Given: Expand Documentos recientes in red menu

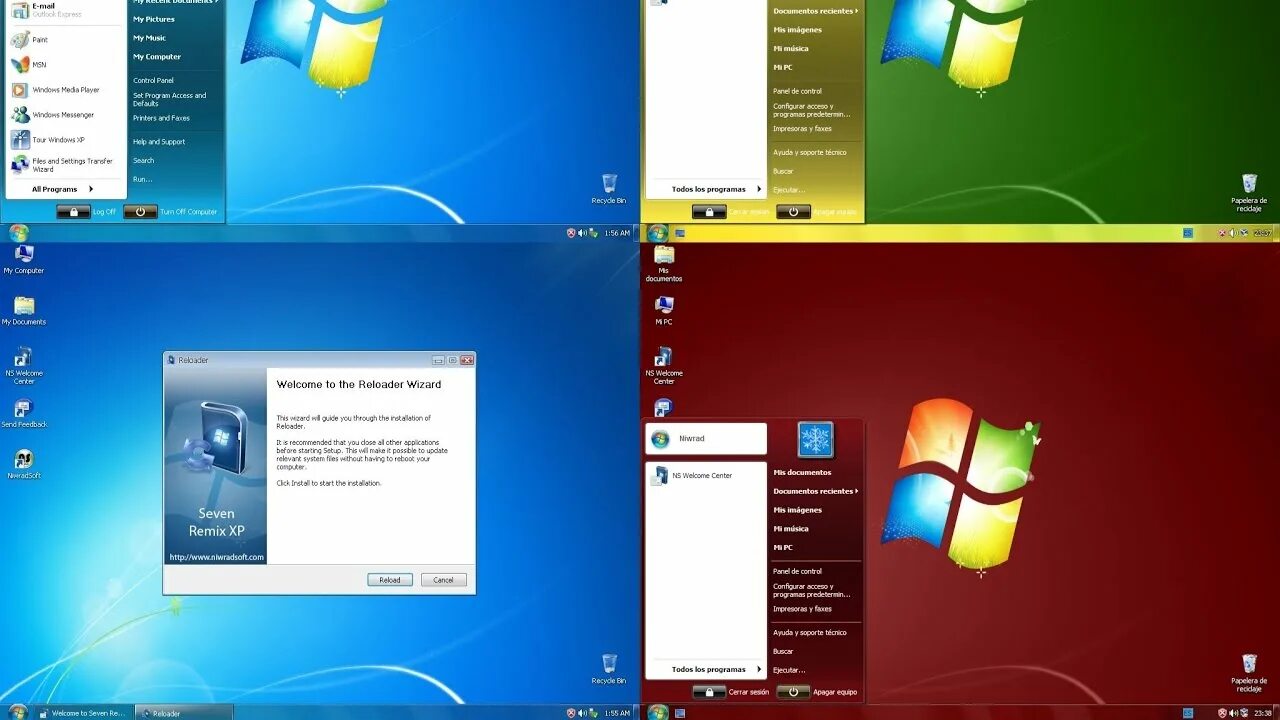Looking at the screenshot, I should click(x=815, y=491).
